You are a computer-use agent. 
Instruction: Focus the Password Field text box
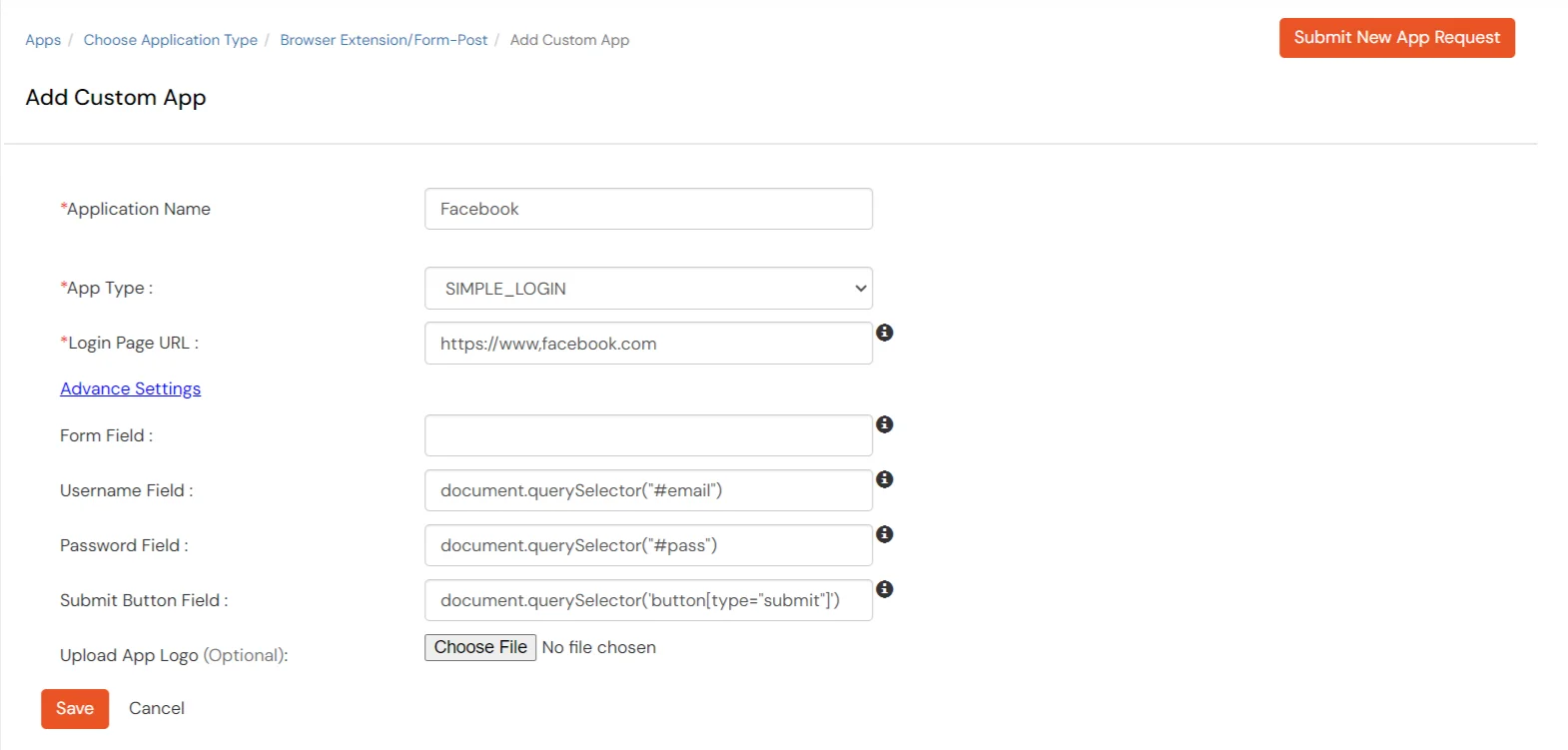tap(648, 545)
